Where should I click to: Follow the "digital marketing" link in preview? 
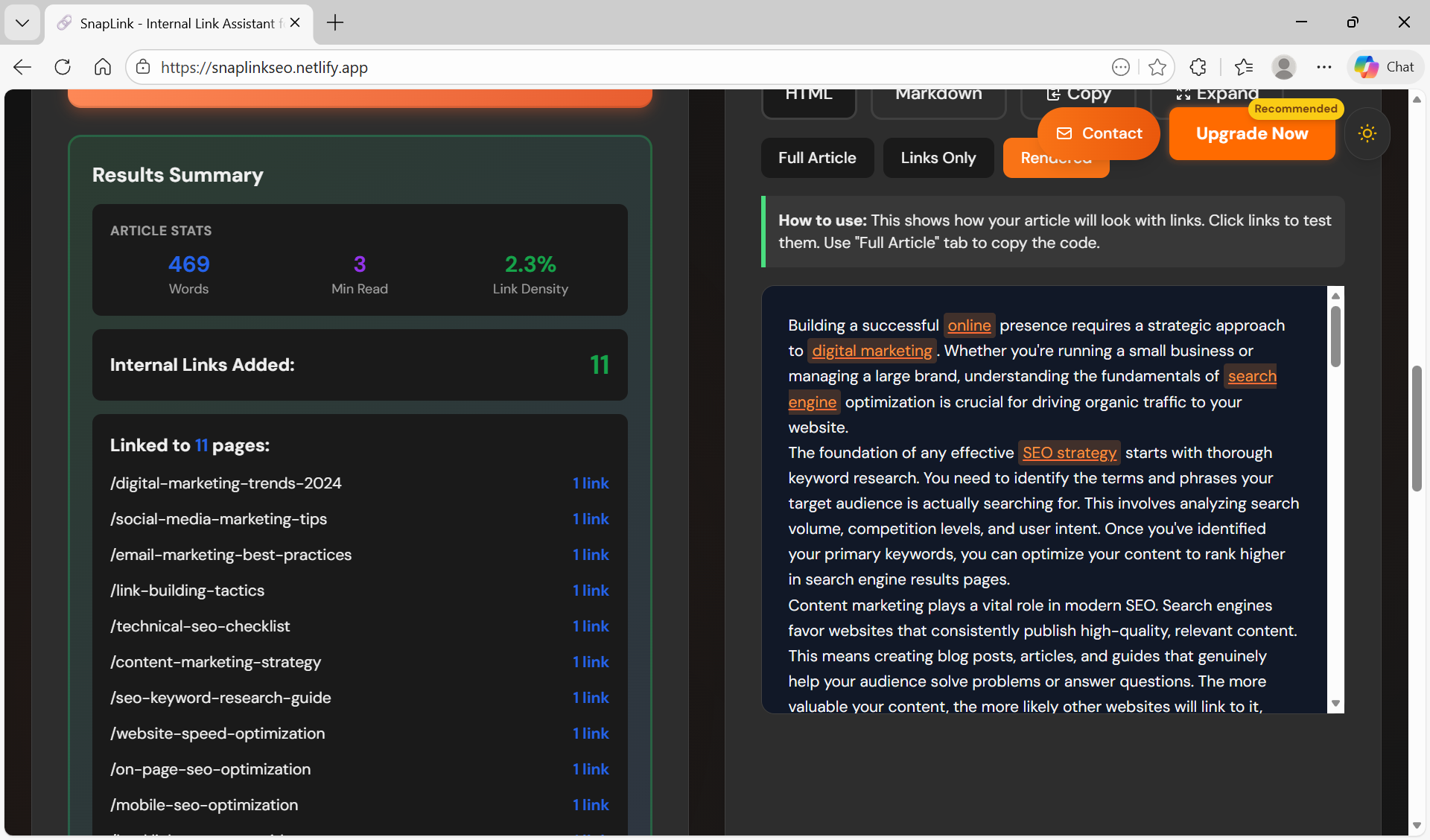(871, 351)
